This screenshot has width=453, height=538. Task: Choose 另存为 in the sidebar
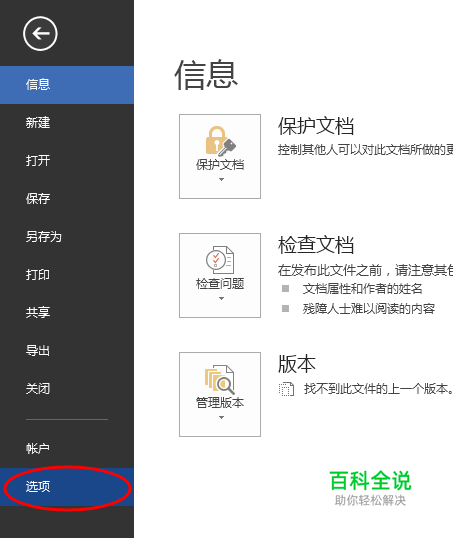click(67, 237)
